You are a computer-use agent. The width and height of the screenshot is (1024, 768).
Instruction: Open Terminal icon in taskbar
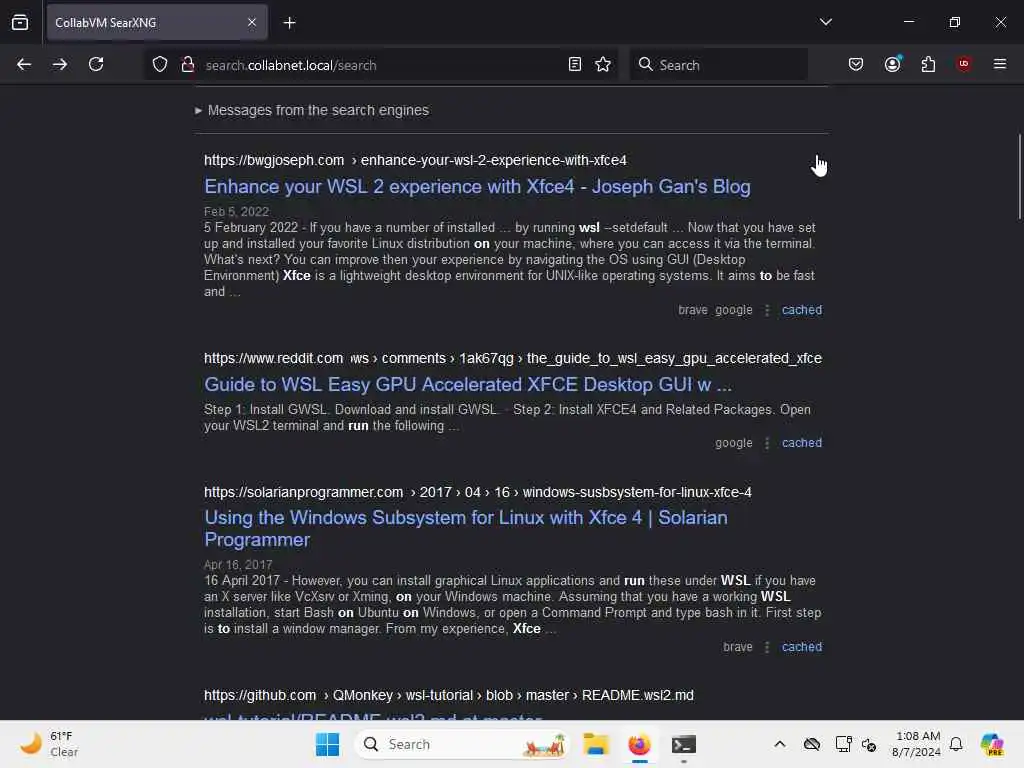684,744
